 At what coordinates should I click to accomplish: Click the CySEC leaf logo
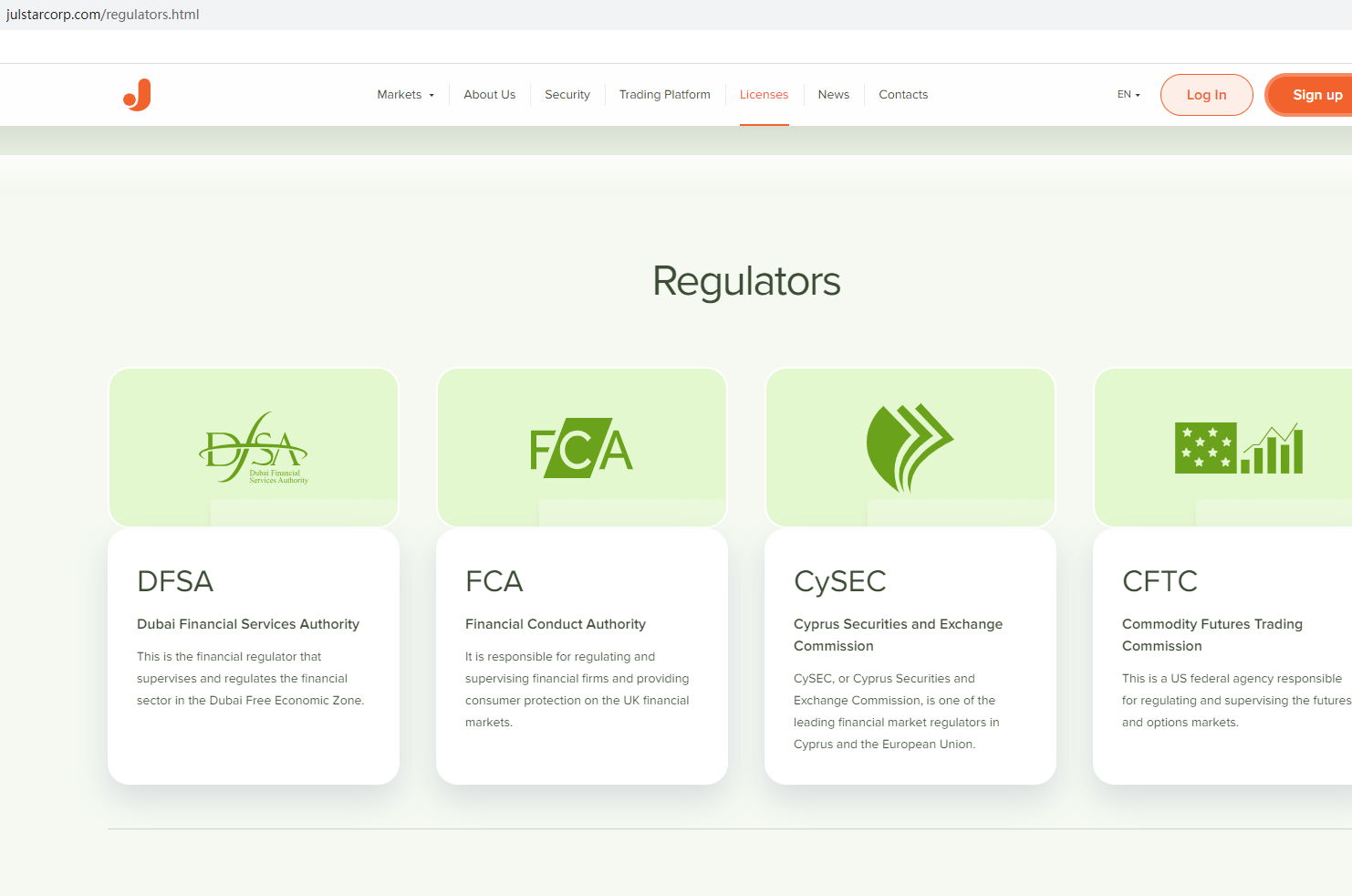[910, 448]
